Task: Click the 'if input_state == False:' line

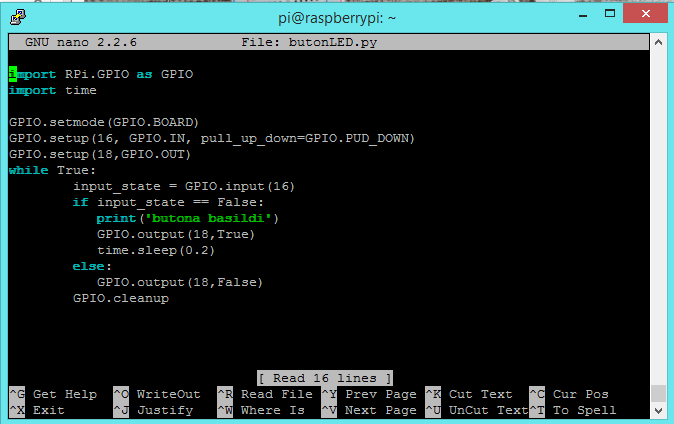Action: (168, 202)
